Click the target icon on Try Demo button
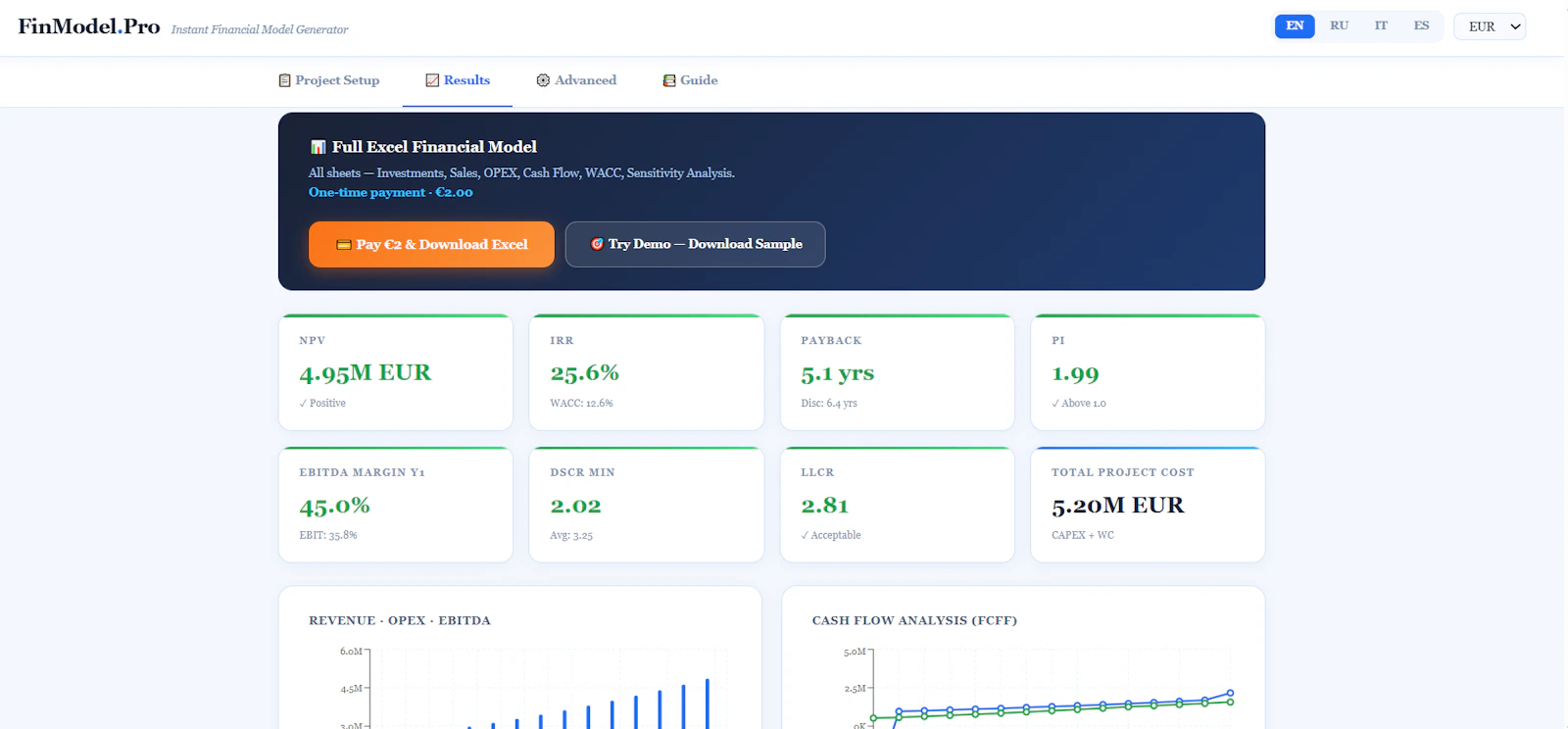Image resolution: width=1568 pixels, height=729 pixels. 597,244
